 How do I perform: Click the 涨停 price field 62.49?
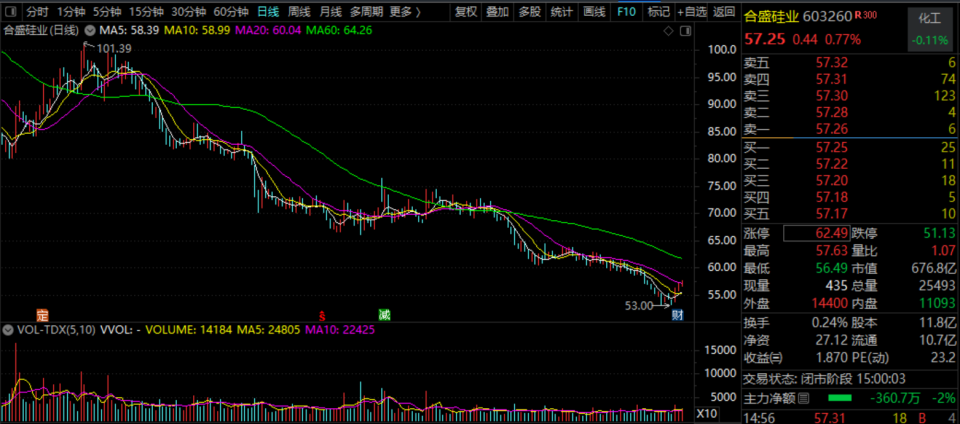coord(816,233)
